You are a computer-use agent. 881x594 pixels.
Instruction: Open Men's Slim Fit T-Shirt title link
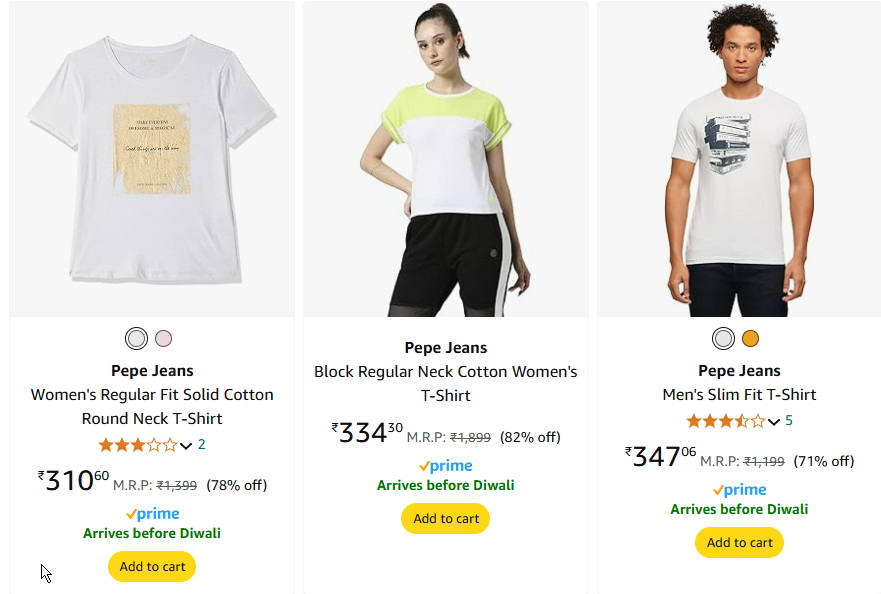[x=739, y=395]
